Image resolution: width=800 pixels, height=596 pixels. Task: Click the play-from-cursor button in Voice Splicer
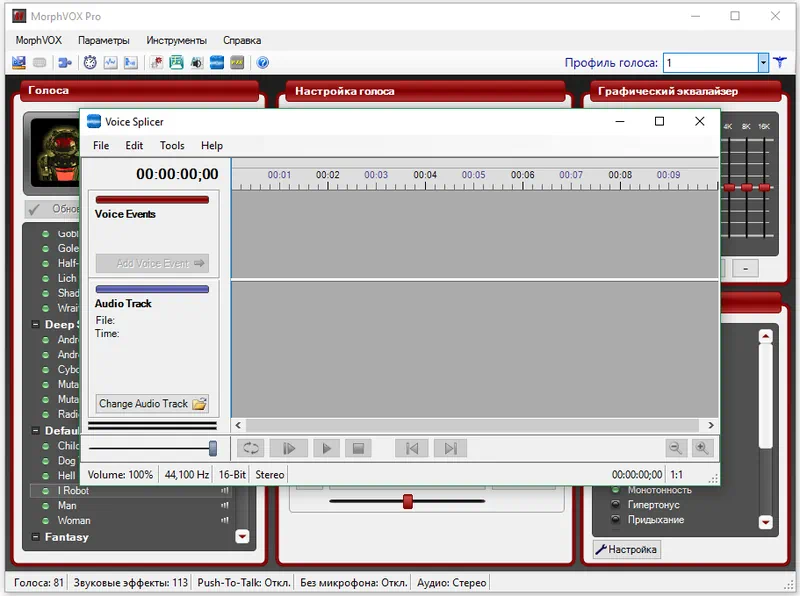click(289, 449)
